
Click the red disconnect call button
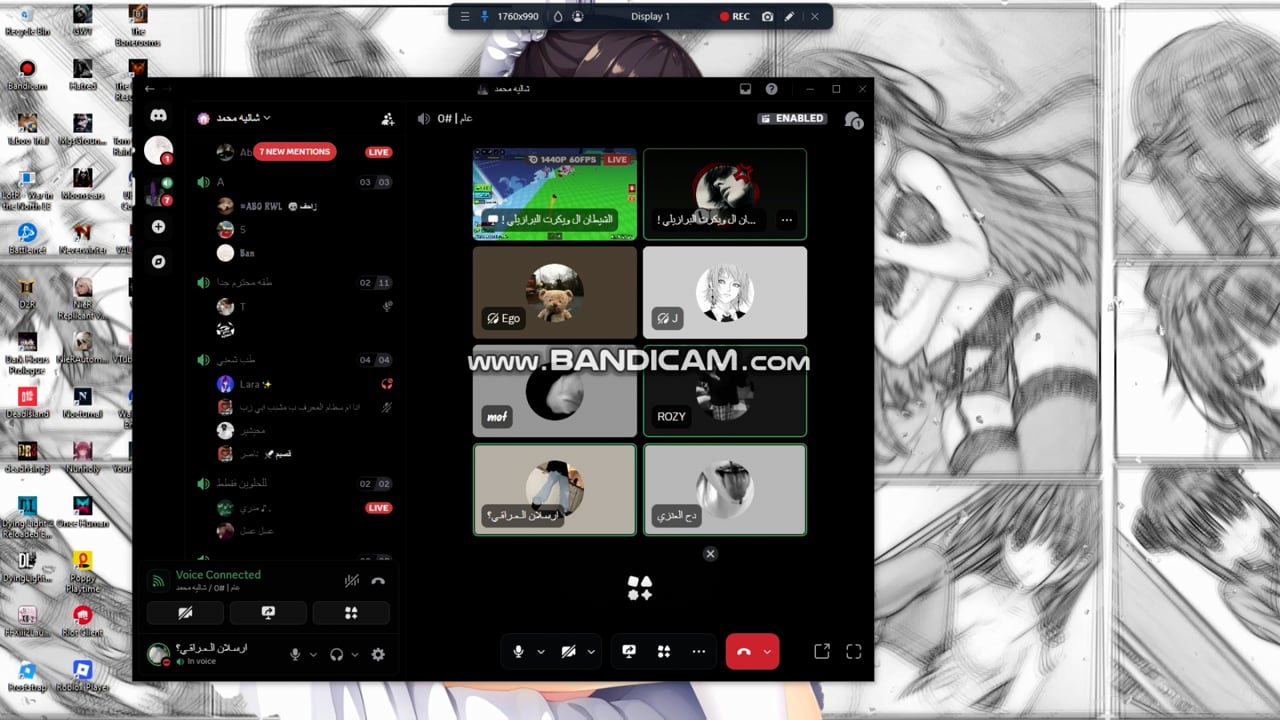click(743, 651)
